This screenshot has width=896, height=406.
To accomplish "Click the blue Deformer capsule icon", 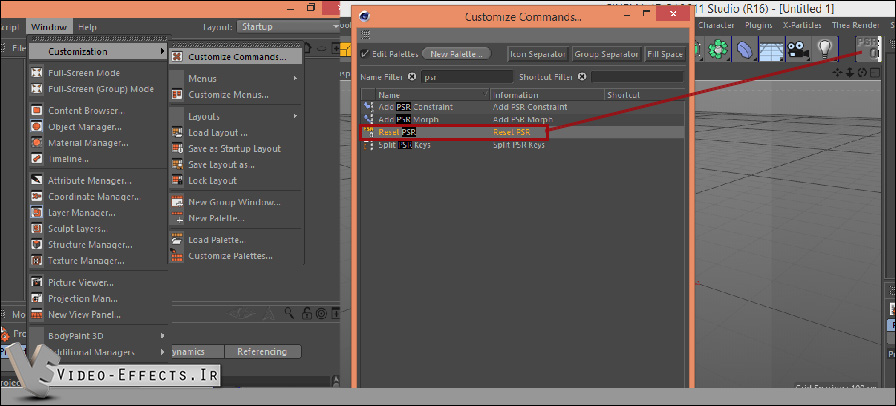I will click(745, 49).
